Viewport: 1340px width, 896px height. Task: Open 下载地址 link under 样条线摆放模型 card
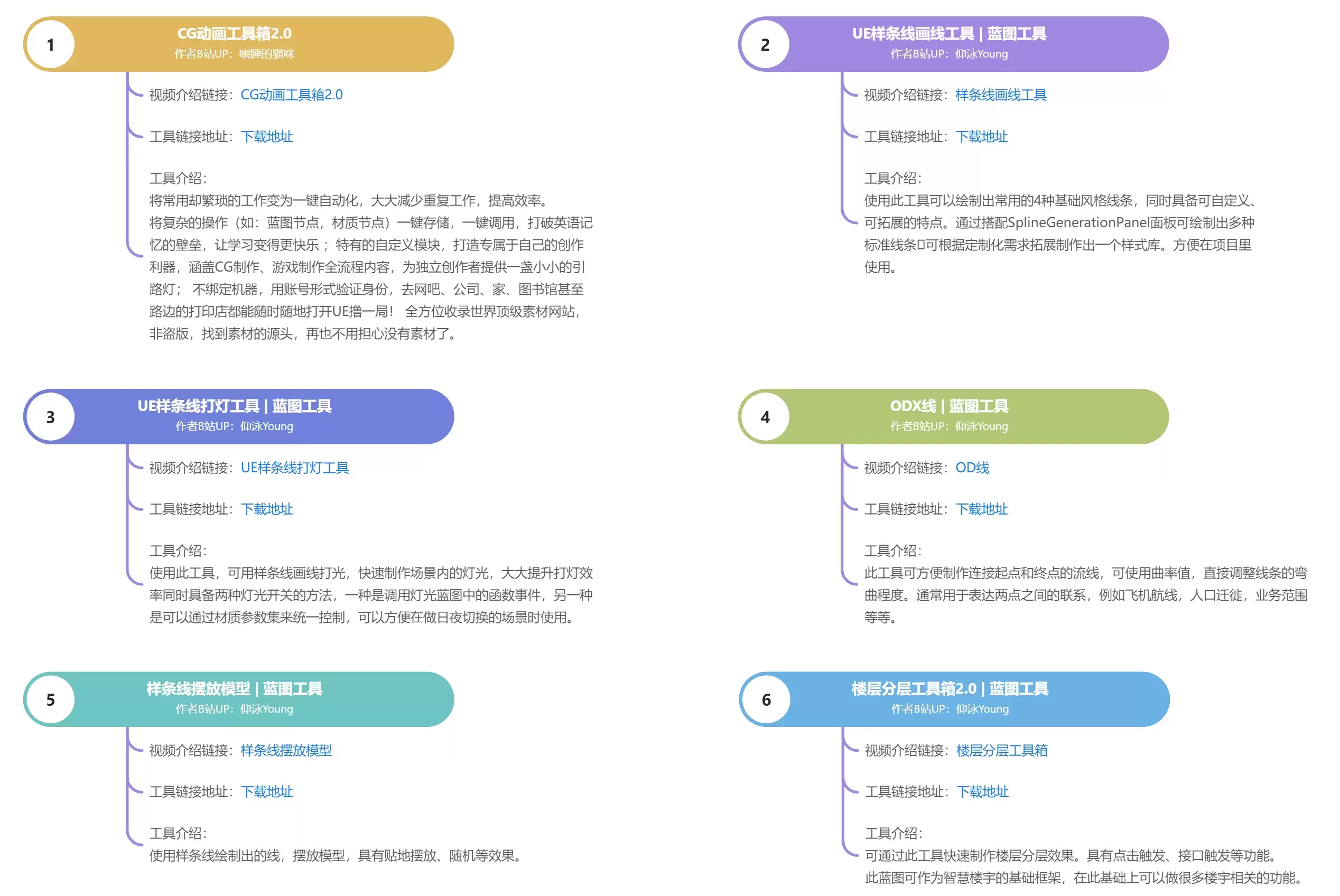[x=267, y=791]
